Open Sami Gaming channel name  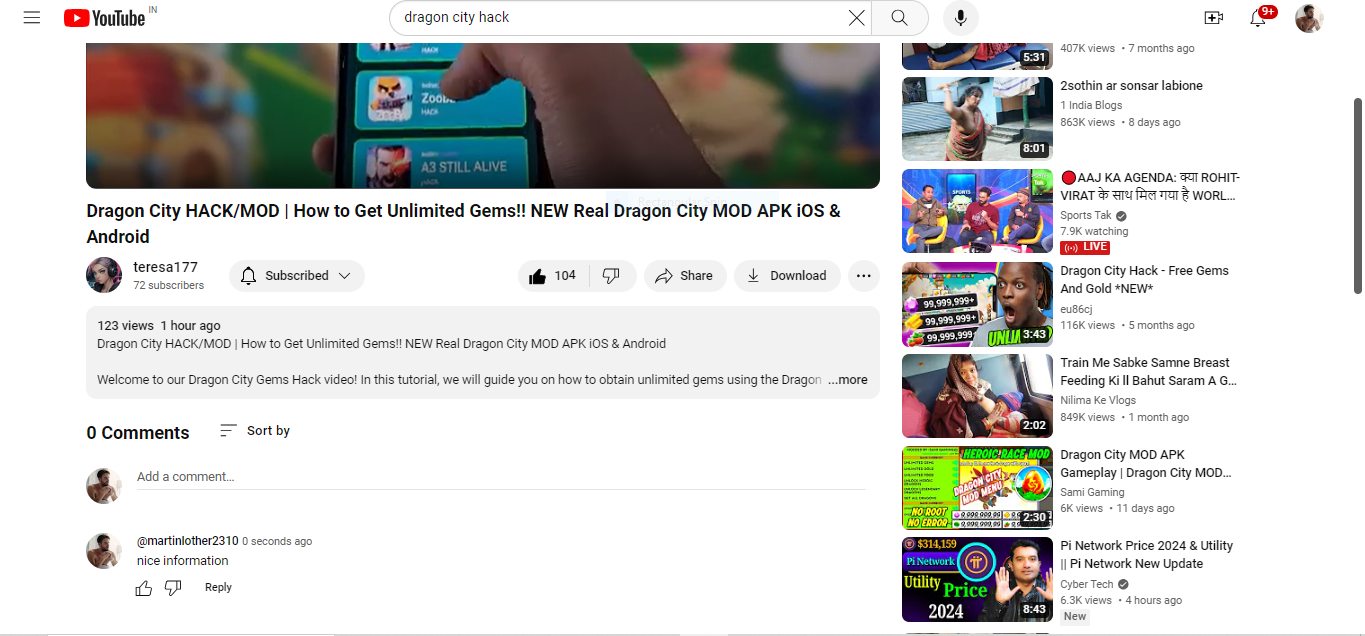click(x=1093, y=492)
